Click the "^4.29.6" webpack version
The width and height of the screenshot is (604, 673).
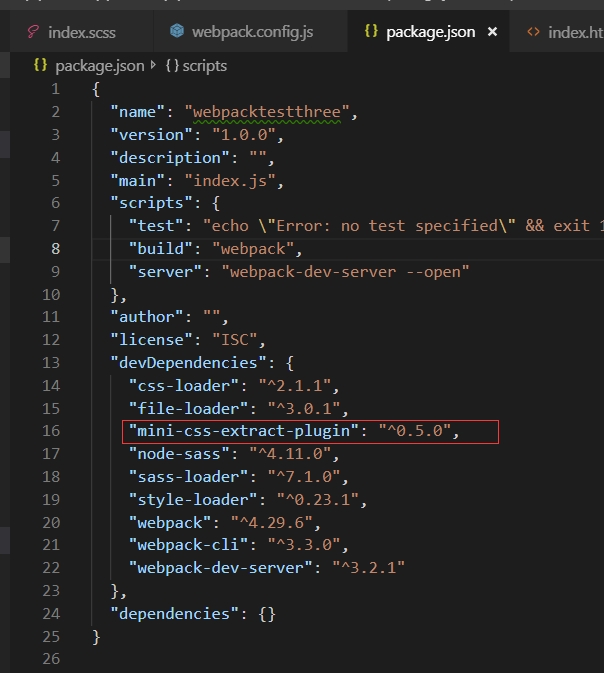tap(272, 523)
